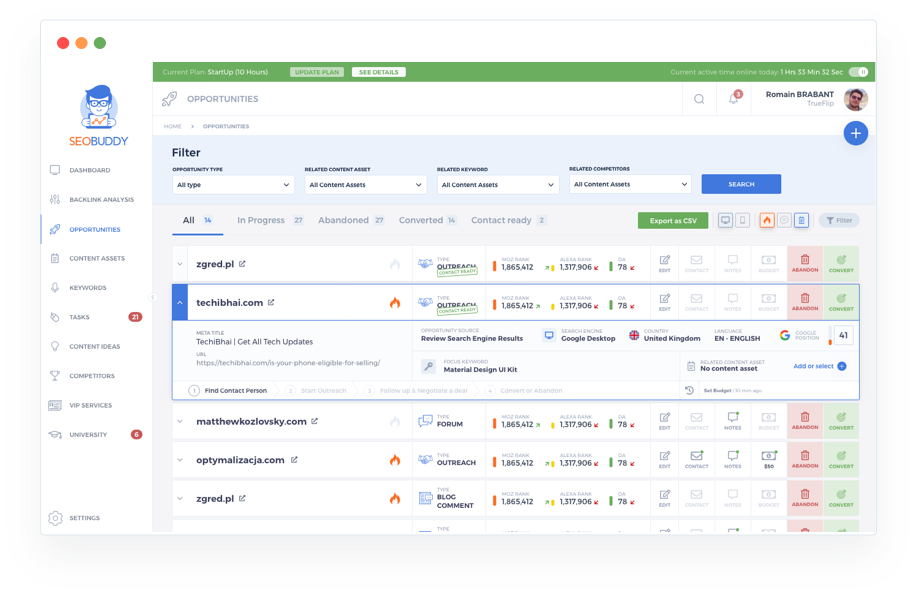Open Content Ideas in the sidebar
917x595 pixels.
click(85, 346)
